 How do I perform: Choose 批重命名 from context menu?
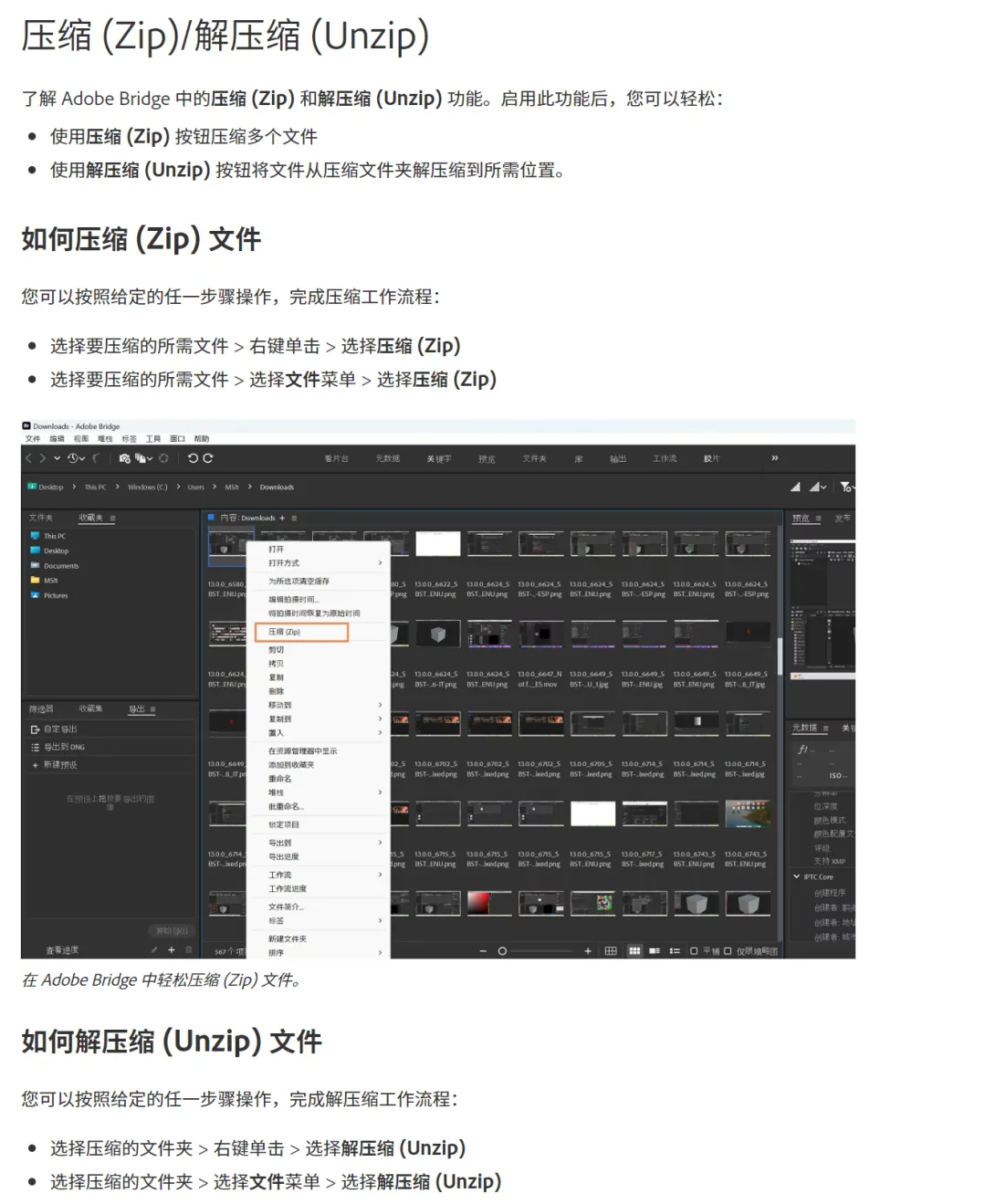pos(286,807)
